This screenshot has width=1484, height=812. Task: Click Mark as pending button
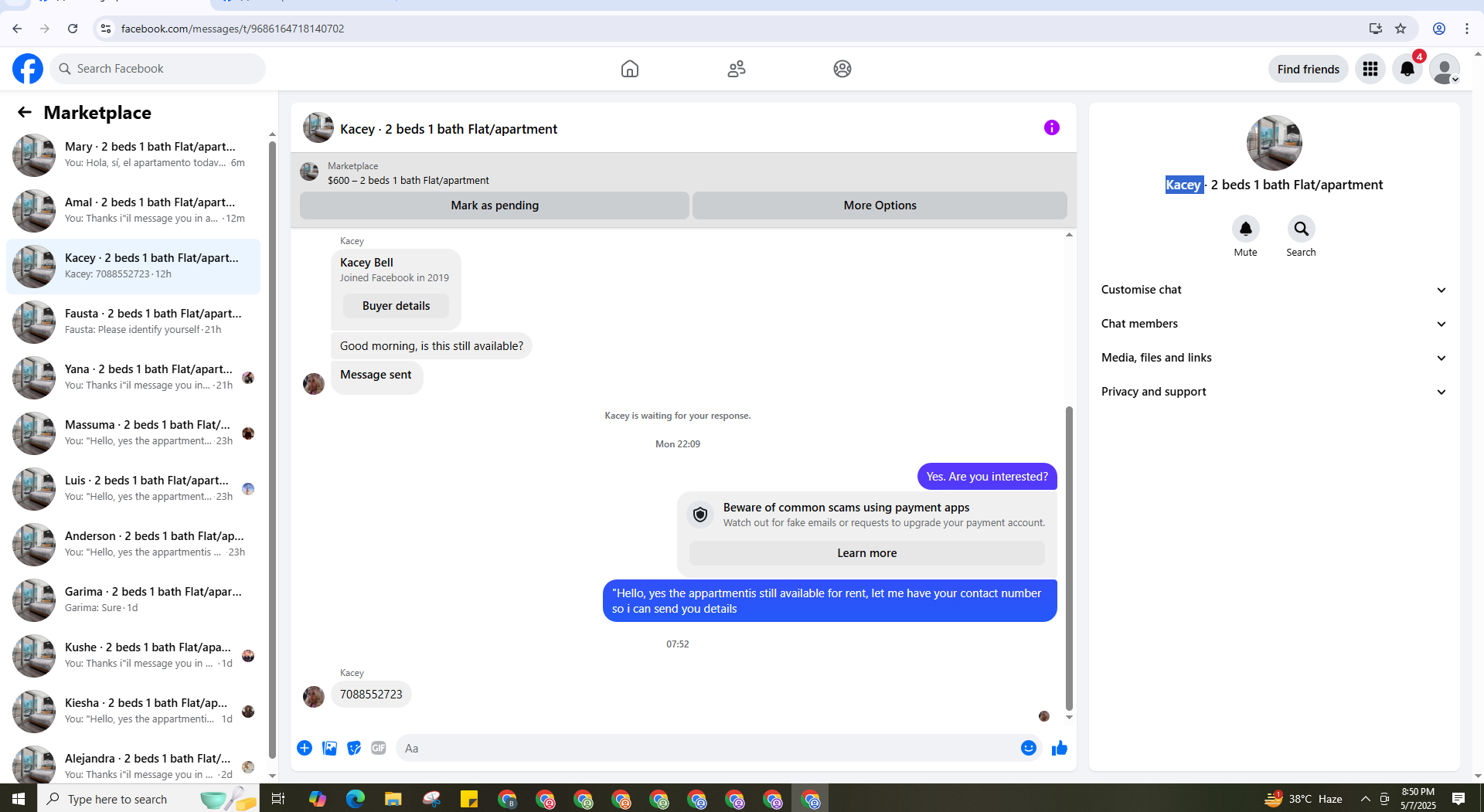[x=495, y=206]
